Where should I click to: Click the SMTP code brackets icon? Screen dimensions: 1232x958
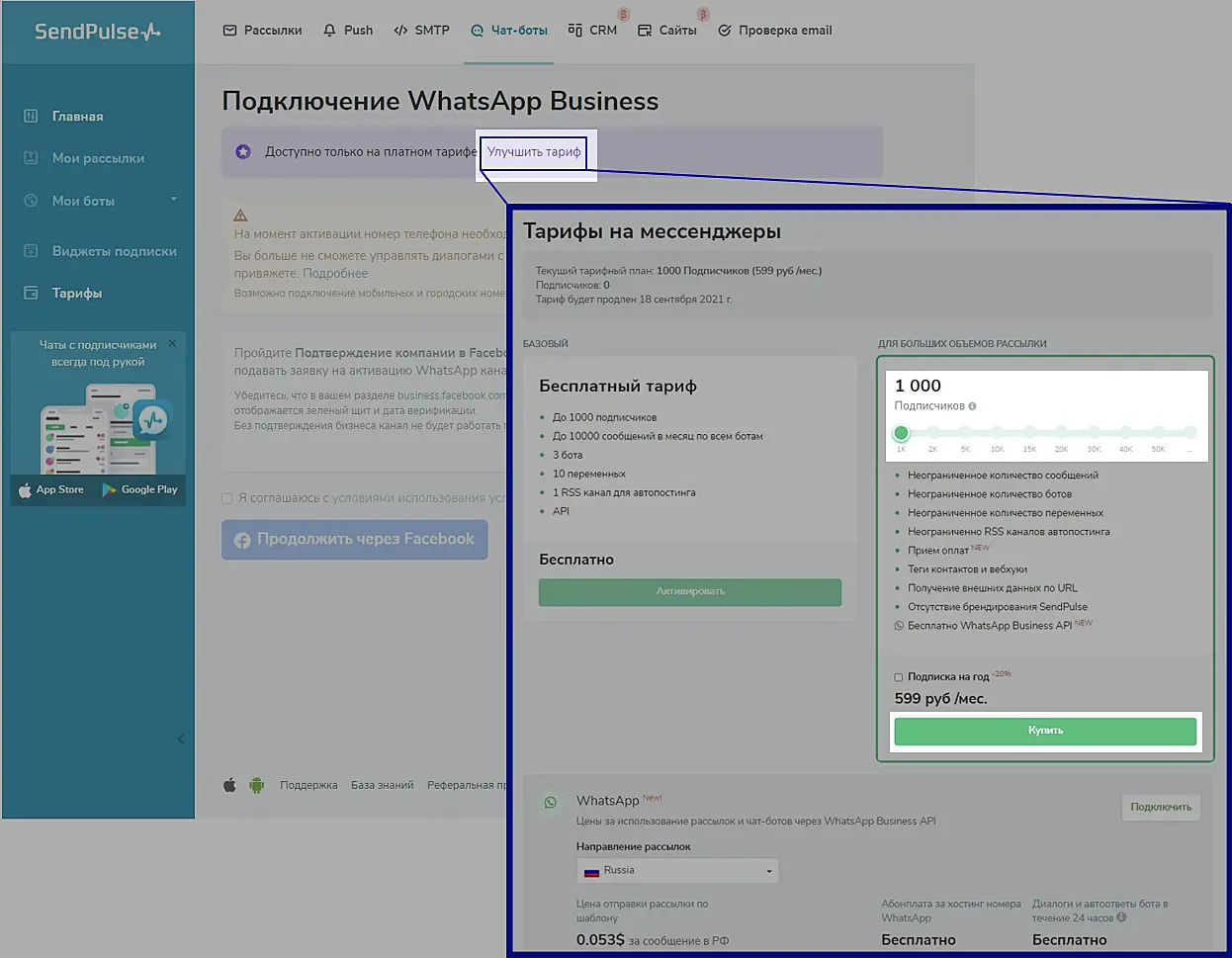point(400,31)
